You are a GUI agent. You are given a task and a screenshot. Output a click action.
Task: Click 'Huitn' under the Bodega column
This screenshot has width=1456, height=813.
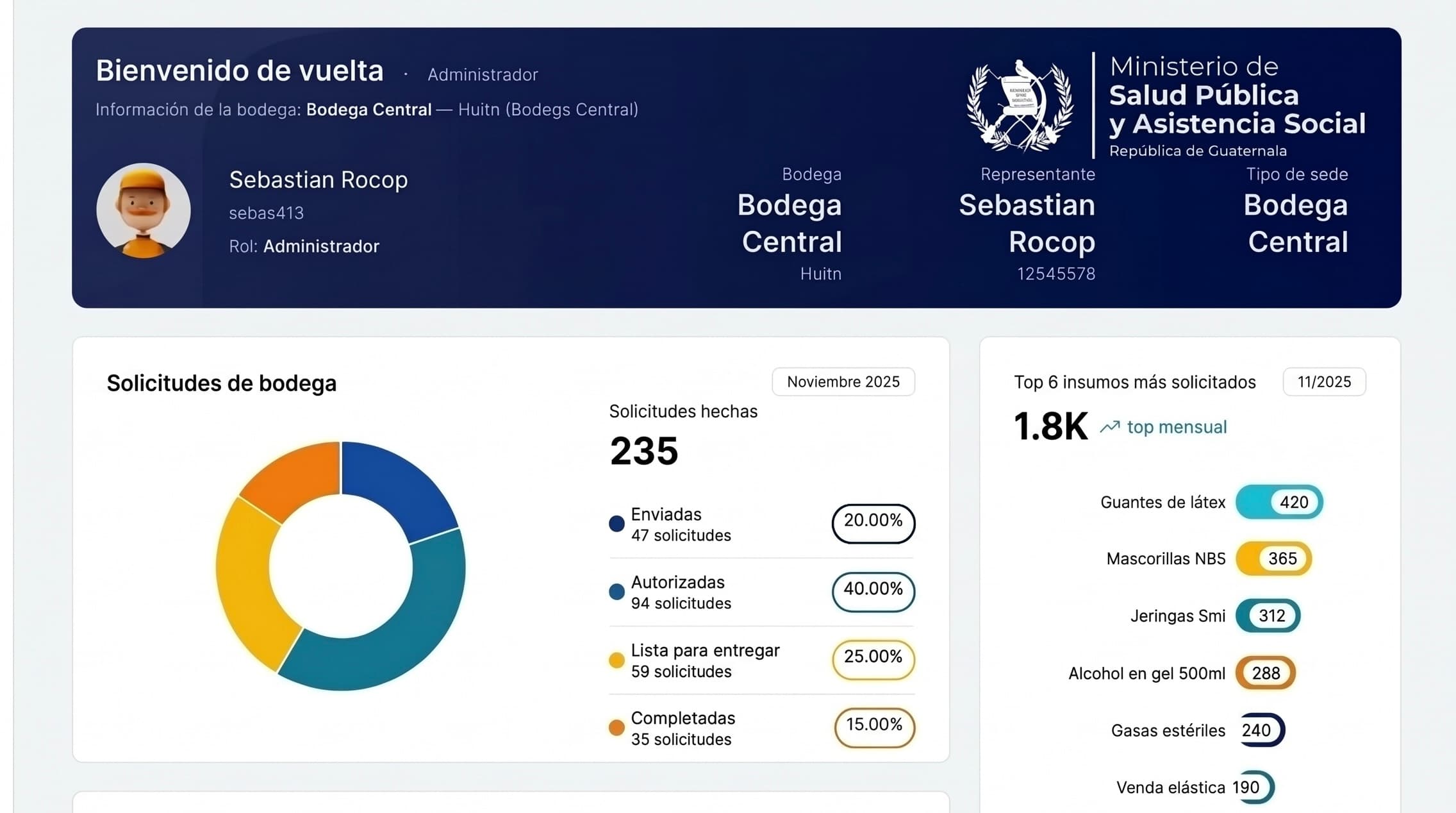(821, 274)
